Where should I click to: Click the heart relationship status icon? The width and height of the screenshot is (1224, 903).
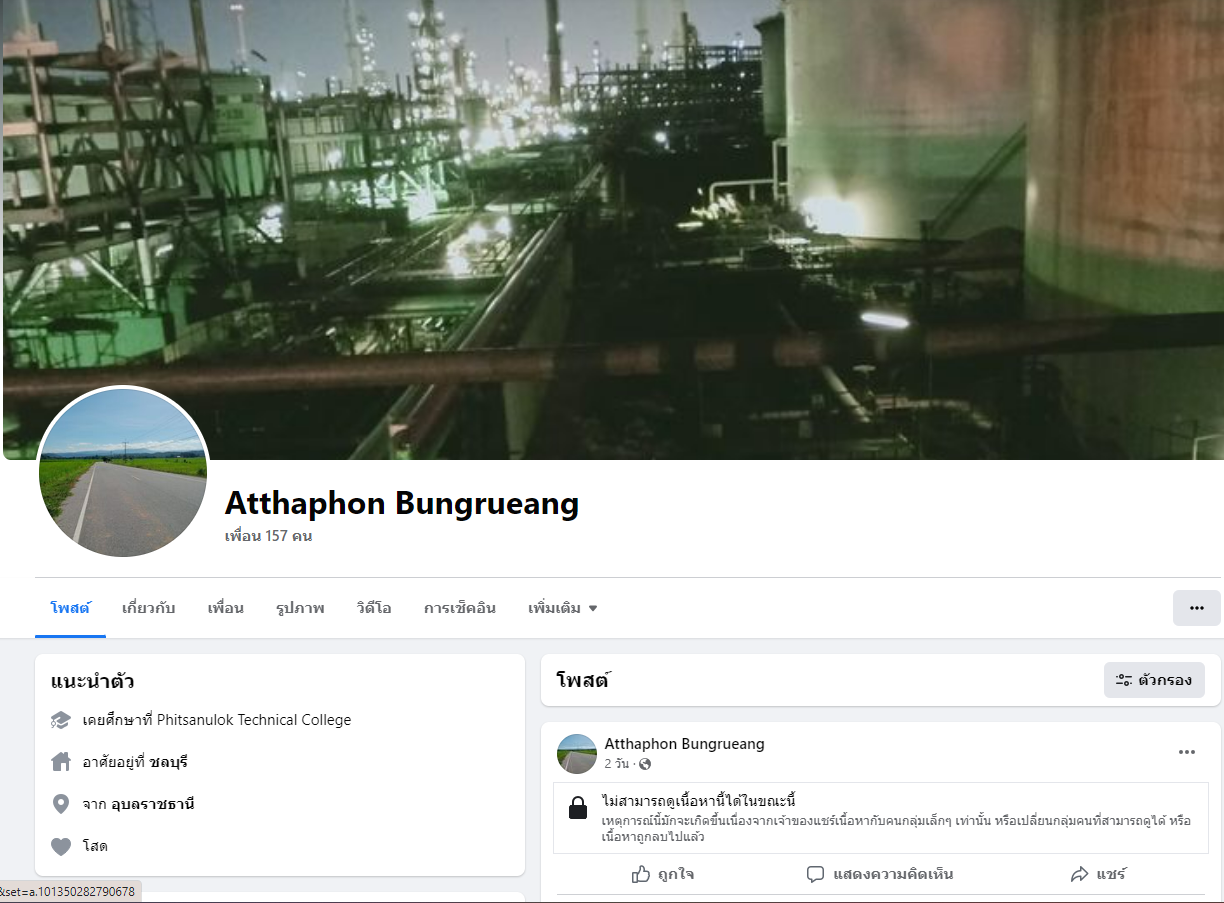click(x=61, y=846)
